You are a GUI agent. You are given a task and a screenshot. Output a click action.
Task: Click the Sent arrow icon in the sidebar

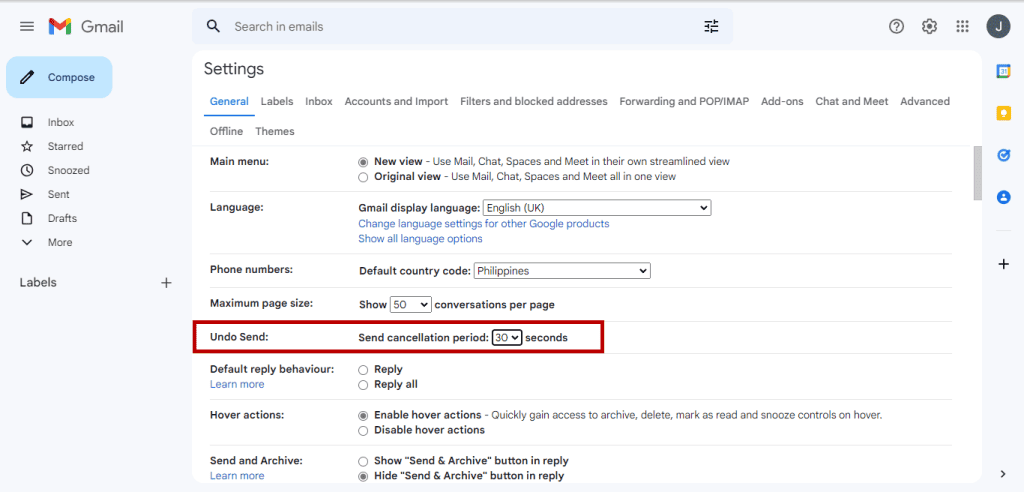[27, 194]
